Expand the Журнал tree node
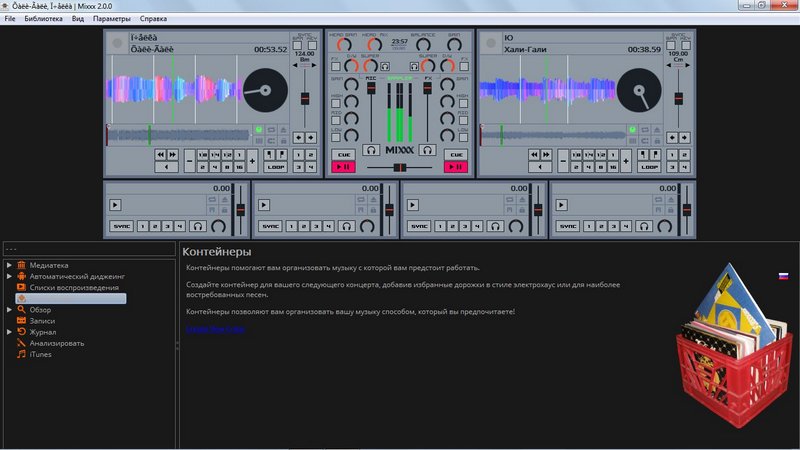The image size is (800, 450). (9, 332)
